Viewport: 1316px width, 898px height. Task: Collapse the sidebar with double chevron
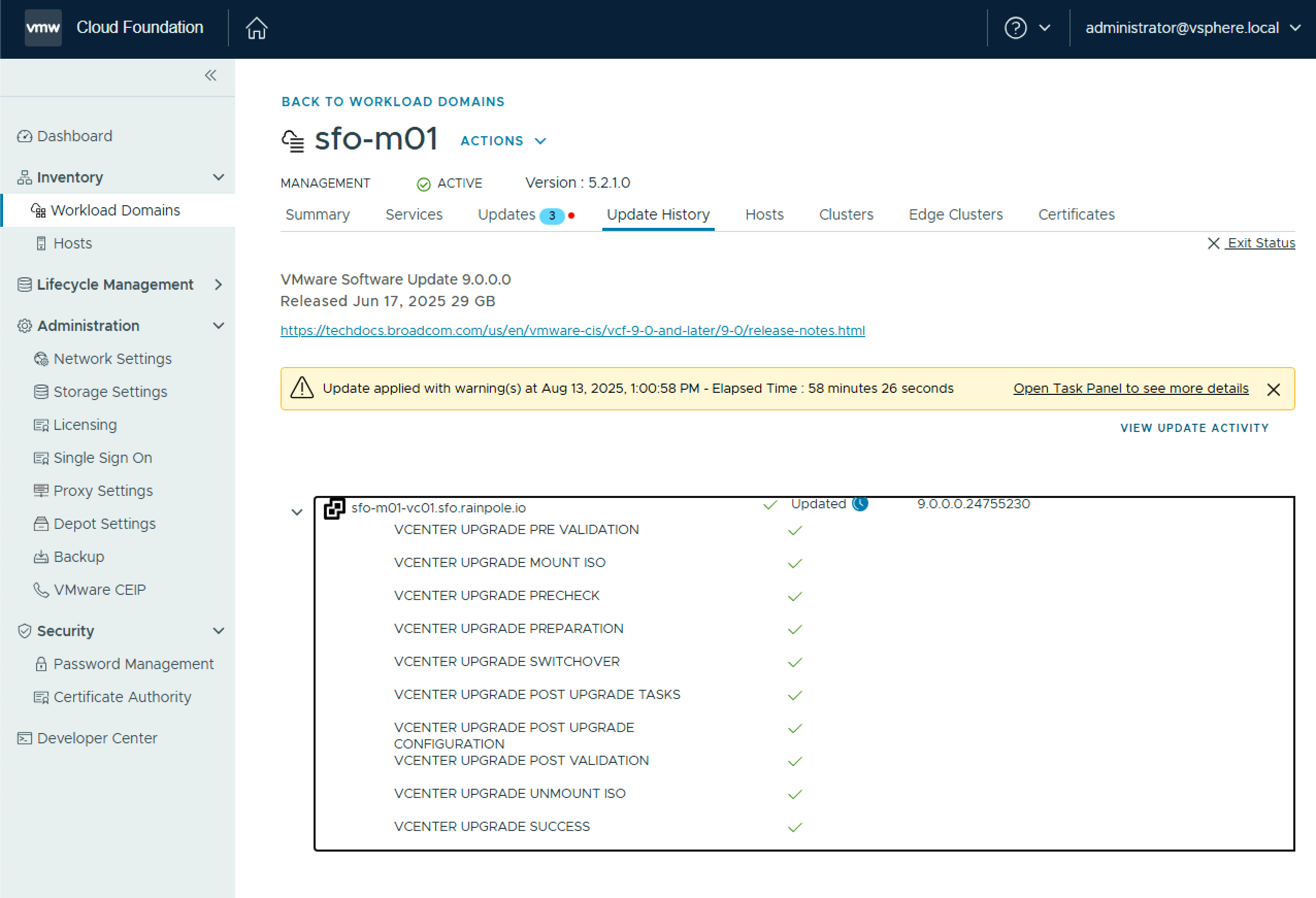pyautogui.click(x=210, y=75)
